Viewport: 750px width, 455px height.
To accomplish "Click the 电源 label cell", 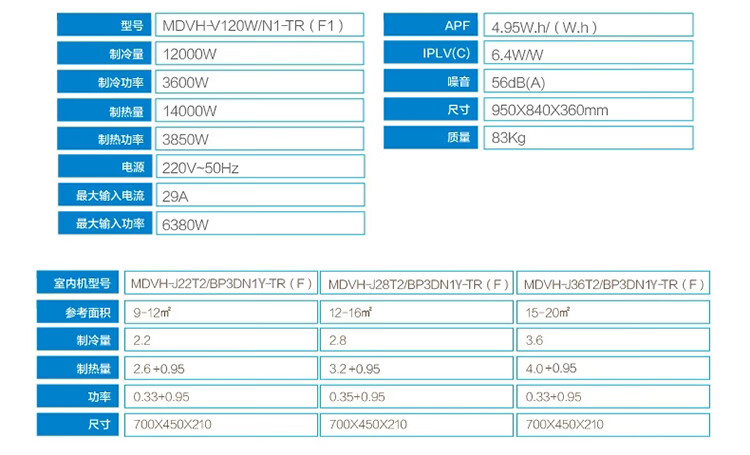I will tap(105, 166).
